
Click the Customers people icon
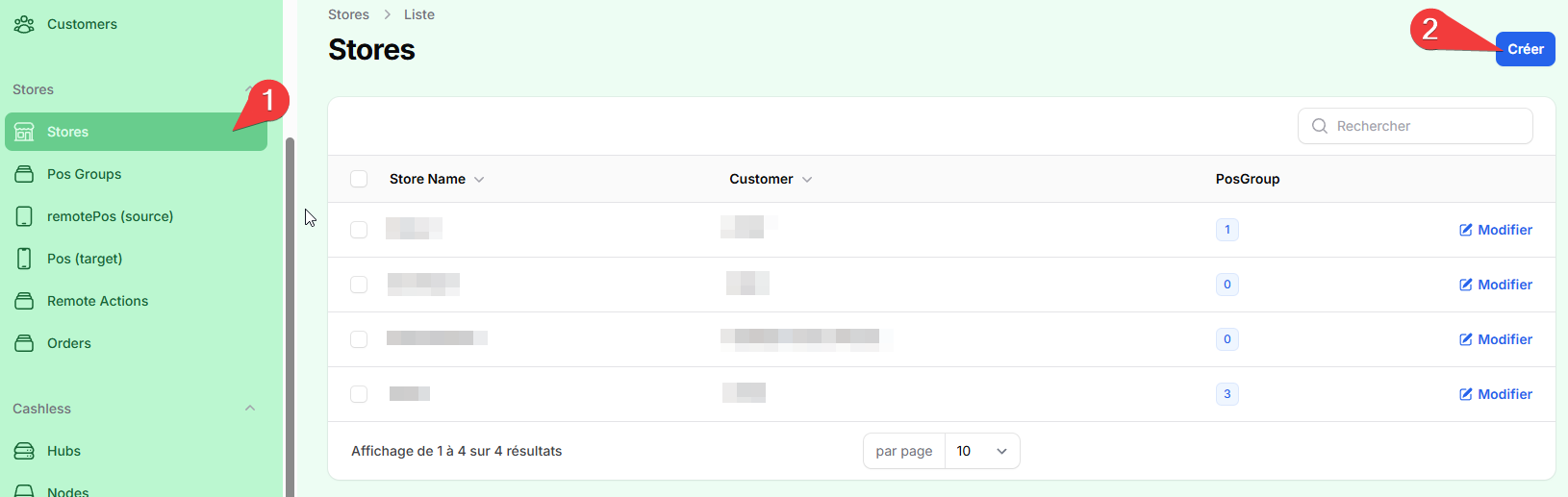[x=24, y=24]
